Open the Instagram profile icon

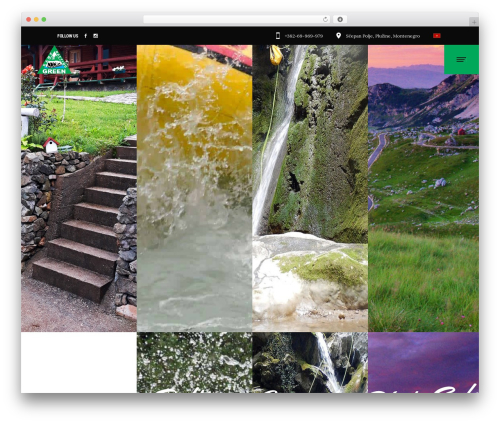[96, 36]
